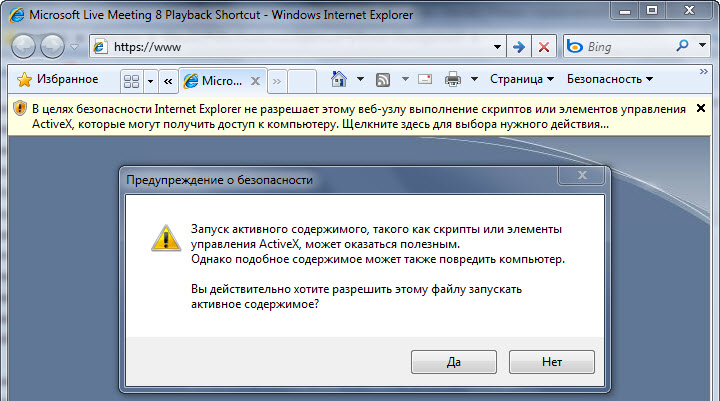
Task: Click the Go arrow beside address bar
Action: (520, 46)
